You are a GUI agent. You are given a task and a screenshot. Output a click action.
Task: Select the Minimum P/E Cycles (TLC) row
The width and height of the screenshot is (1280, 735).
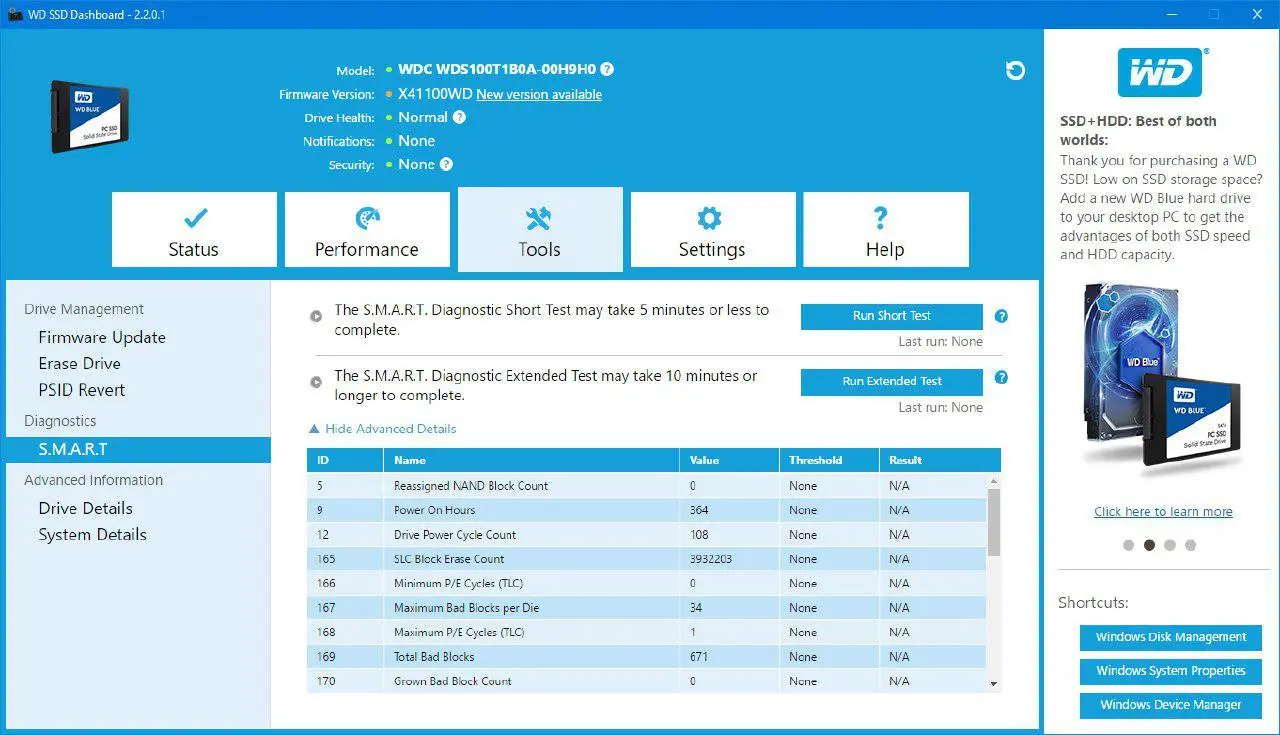point(647,584)
